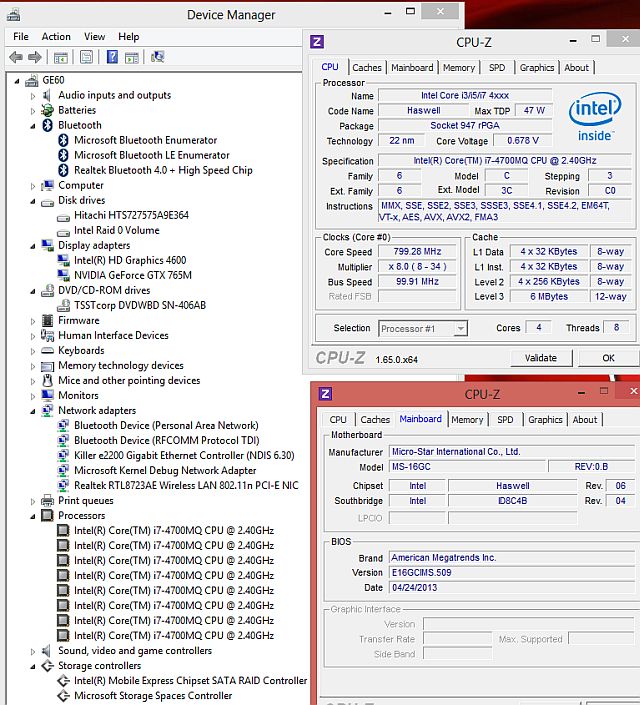Select Bluetooth Device (RFCOMM Protocol TDI)
The height and width of the screenshot is (705, 640).
(x=166, y=440)
